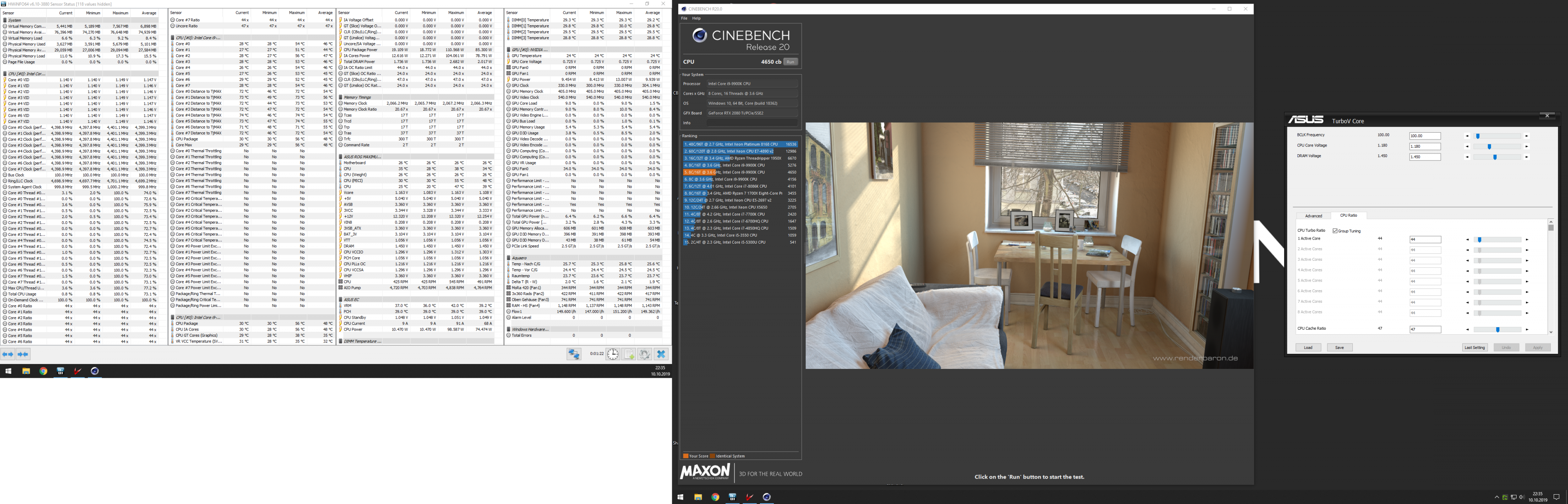Open the File menu in Cinebench
The height and width of the screenshot is (504, 1568).
pyautogui.click(x=685, y=18)
